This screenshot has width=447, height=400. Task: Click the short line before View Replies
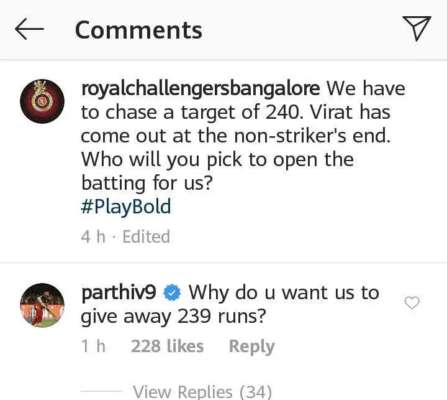point(102,391)
